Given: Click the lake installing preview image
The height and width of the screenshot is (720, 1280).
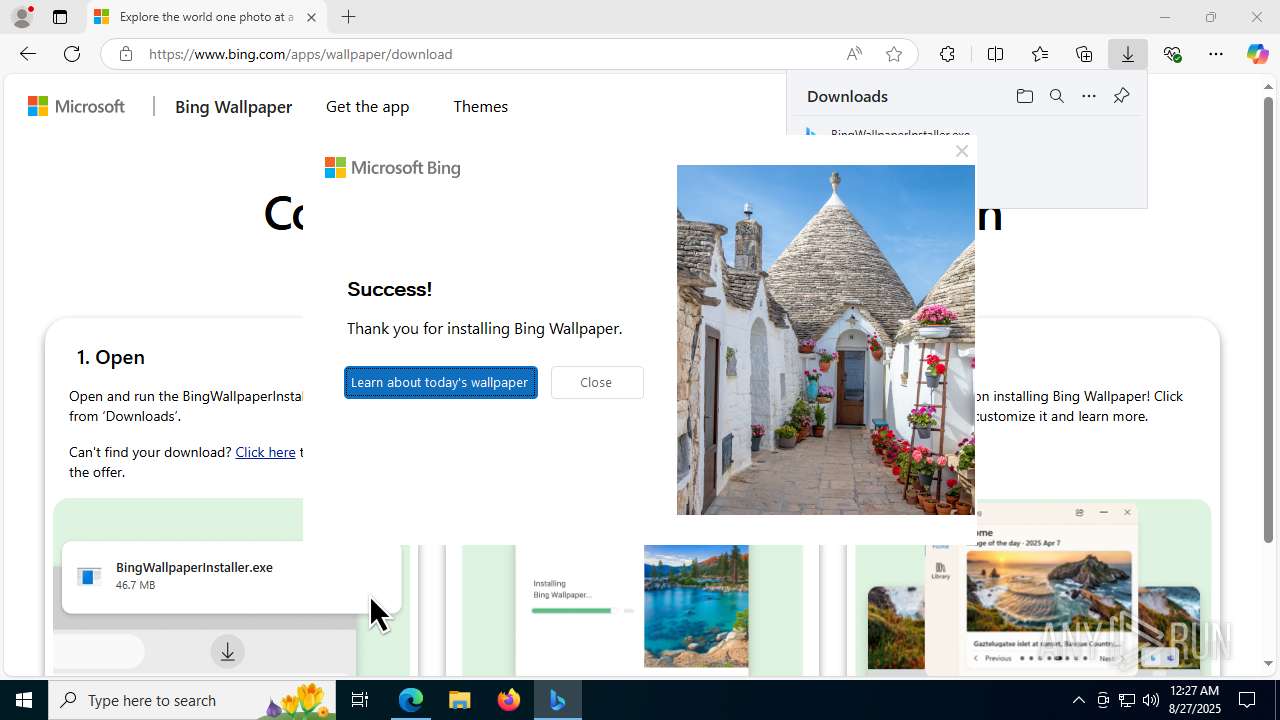Looking at the screenshot, I should point(696,606).
